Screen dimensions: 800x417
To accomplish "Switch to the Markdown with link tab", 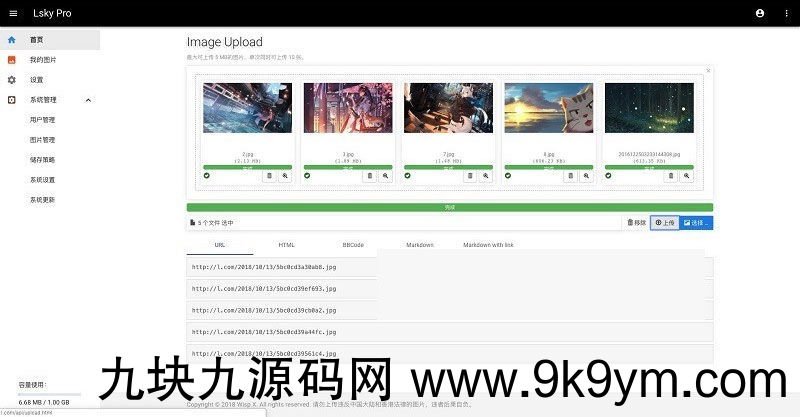I will [x=488, y=245].
